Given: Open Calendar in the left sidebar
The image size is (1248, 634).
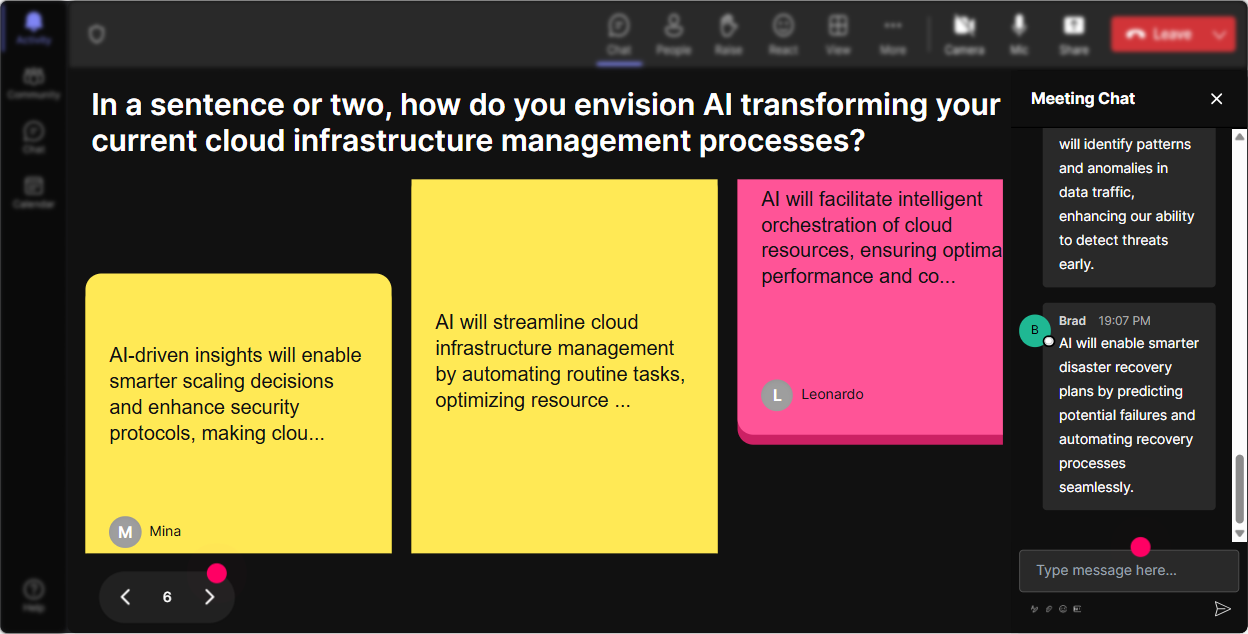Looking at the screenshot, I should (34, 191).
